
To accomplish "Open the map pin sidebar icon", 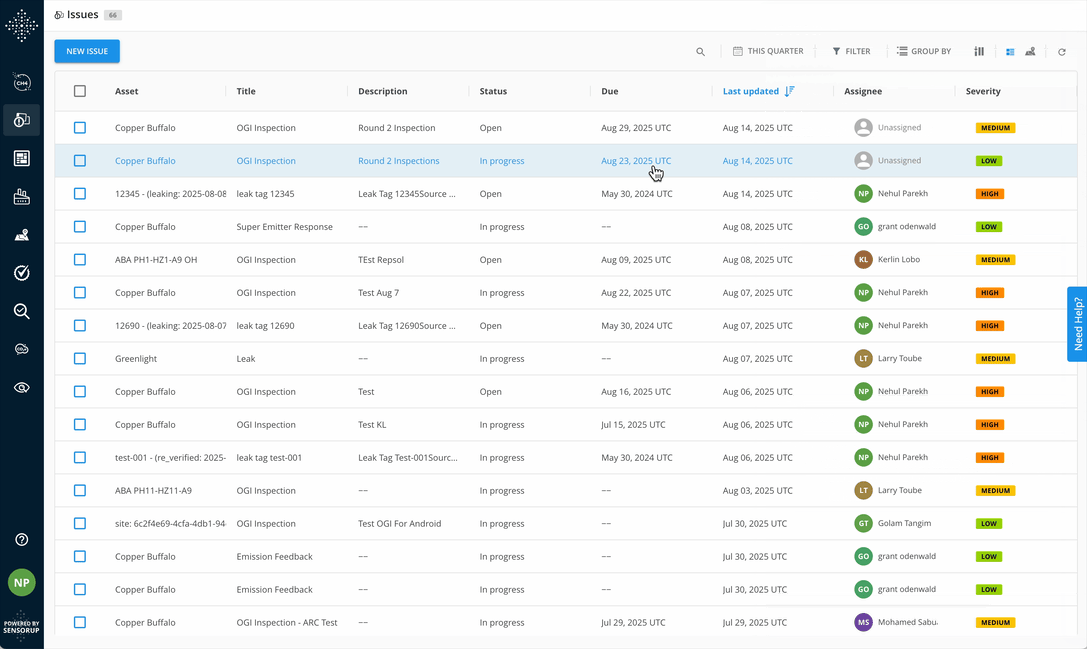I will (21, 235).
